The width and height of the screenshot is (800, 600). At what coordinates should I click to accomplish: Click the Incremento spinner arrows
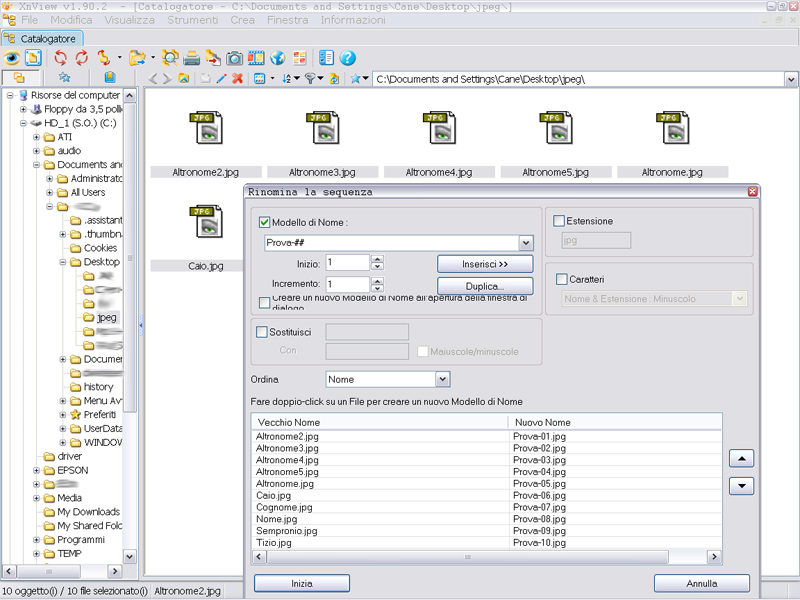pos(378,284)
